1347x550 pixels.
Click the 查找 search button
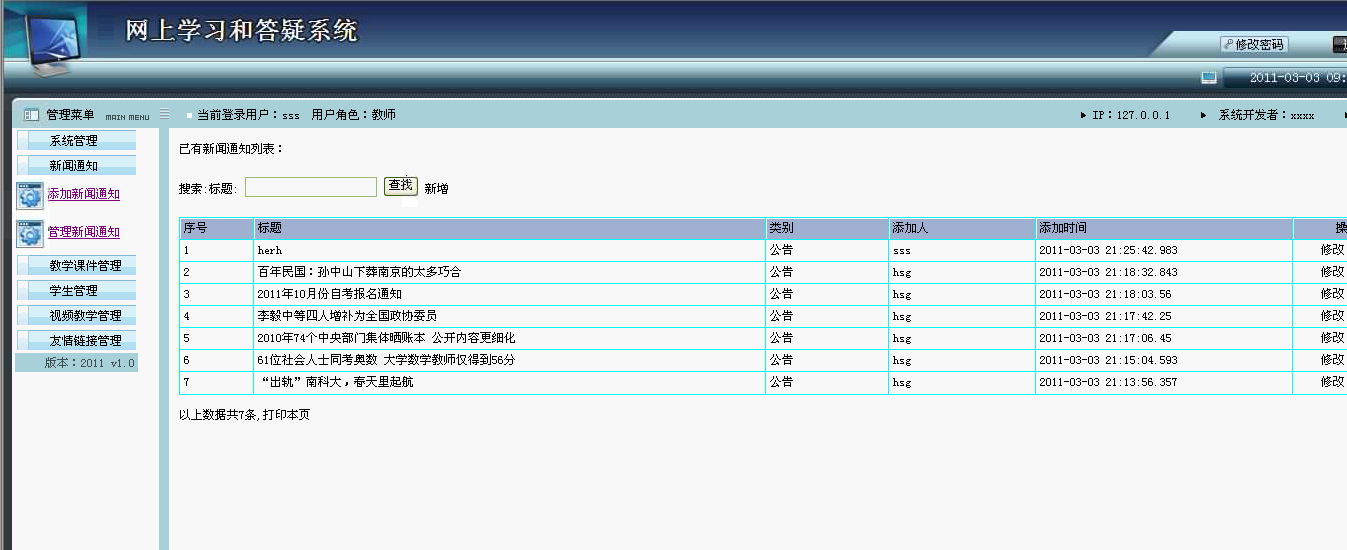tap(400, 186)
